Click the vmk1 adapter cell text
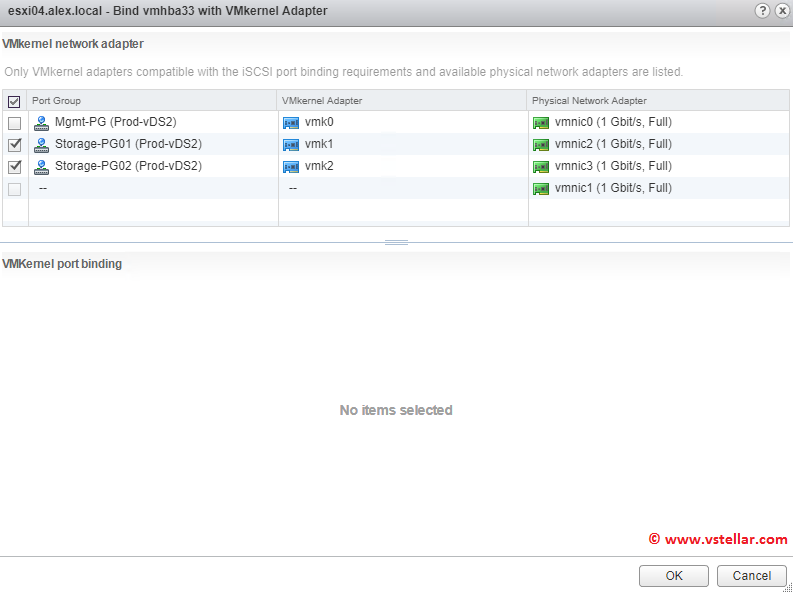The width and height of the screenshot is (793, 594). (x=319, y=144)
